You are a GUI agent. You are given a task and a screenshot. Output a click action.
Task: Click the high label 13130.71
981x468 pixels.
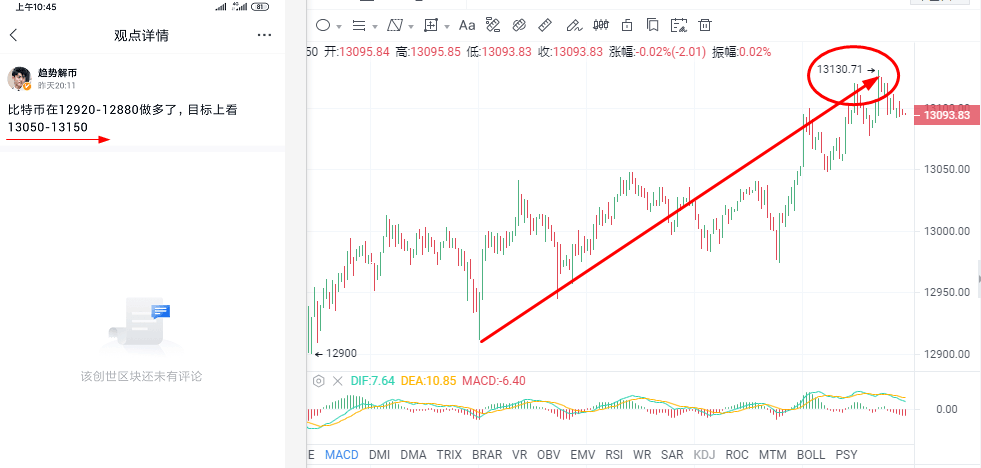[840, 70]
